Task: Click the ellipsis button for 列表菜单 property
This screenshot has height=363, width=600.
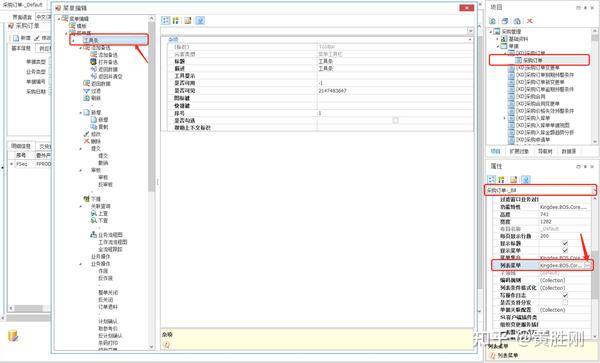Action: point(588,265)
